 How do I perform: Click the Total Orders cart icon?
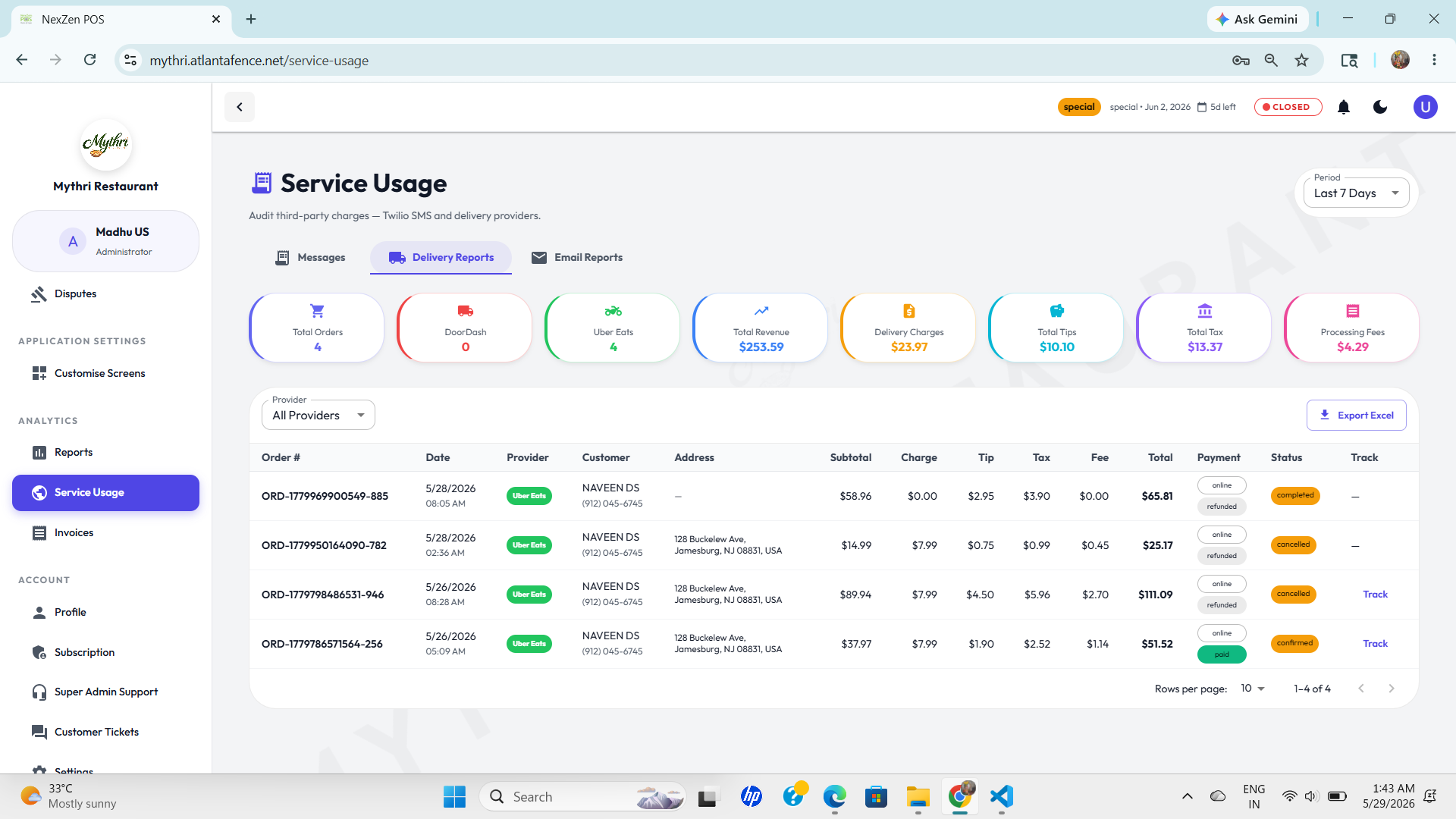(317, 311)
